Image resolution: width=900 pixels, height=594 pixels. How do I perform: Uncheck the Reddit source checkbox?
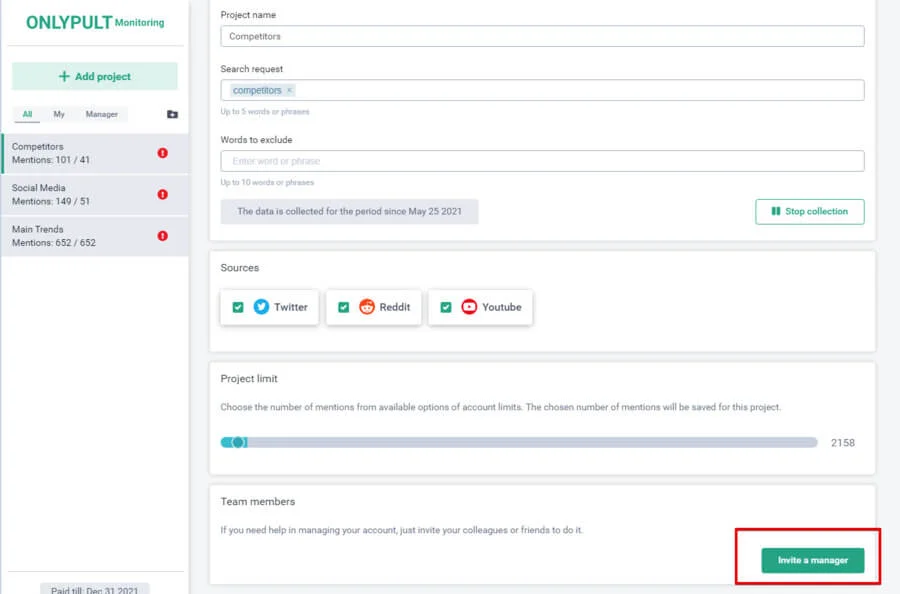tap(343, 307)
